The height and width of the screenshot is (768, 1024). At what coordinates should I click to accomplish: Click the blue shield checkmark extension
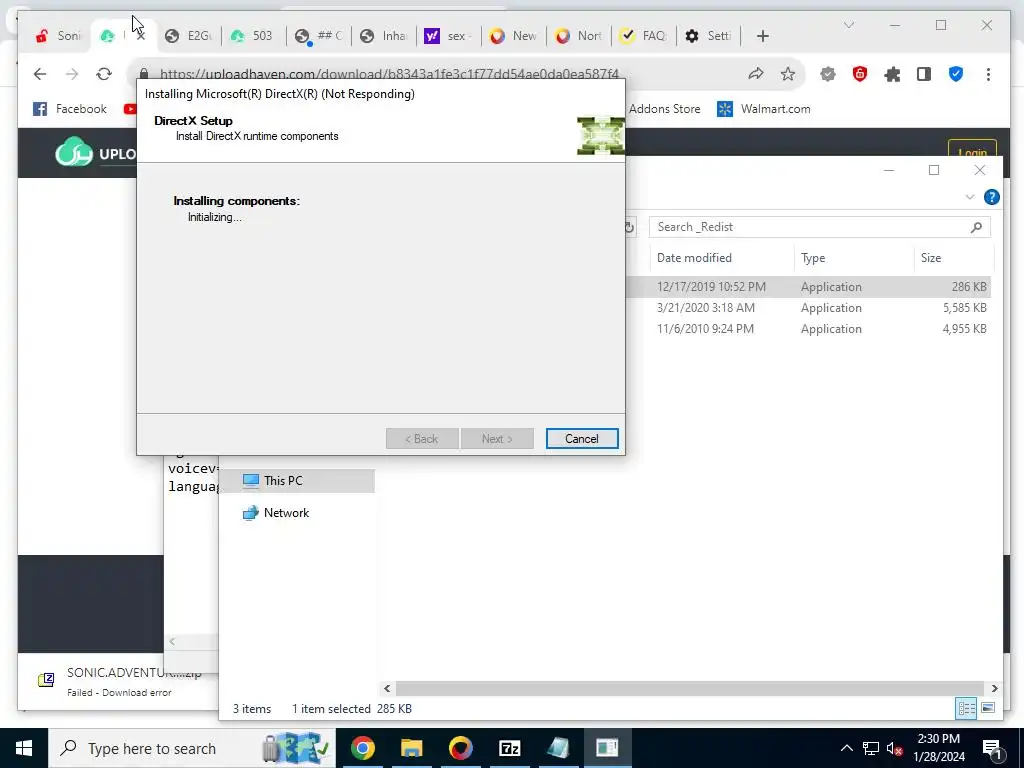click(x=956, y=74)
